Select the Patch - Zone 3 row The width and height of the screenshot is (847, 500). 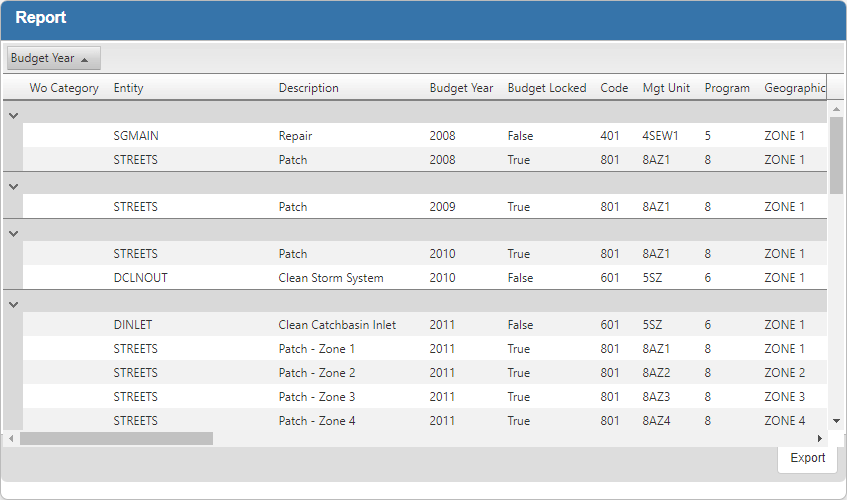425,397
